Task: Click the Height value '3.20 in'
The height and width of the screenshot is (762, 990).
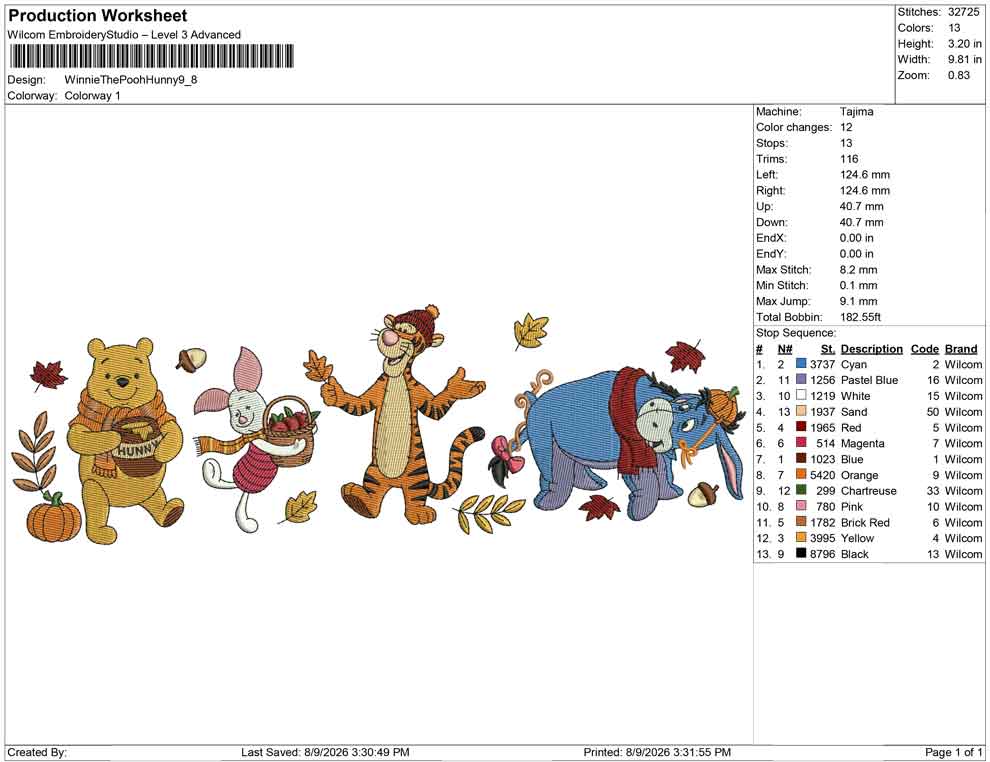Action: click(x=965, y=44)
